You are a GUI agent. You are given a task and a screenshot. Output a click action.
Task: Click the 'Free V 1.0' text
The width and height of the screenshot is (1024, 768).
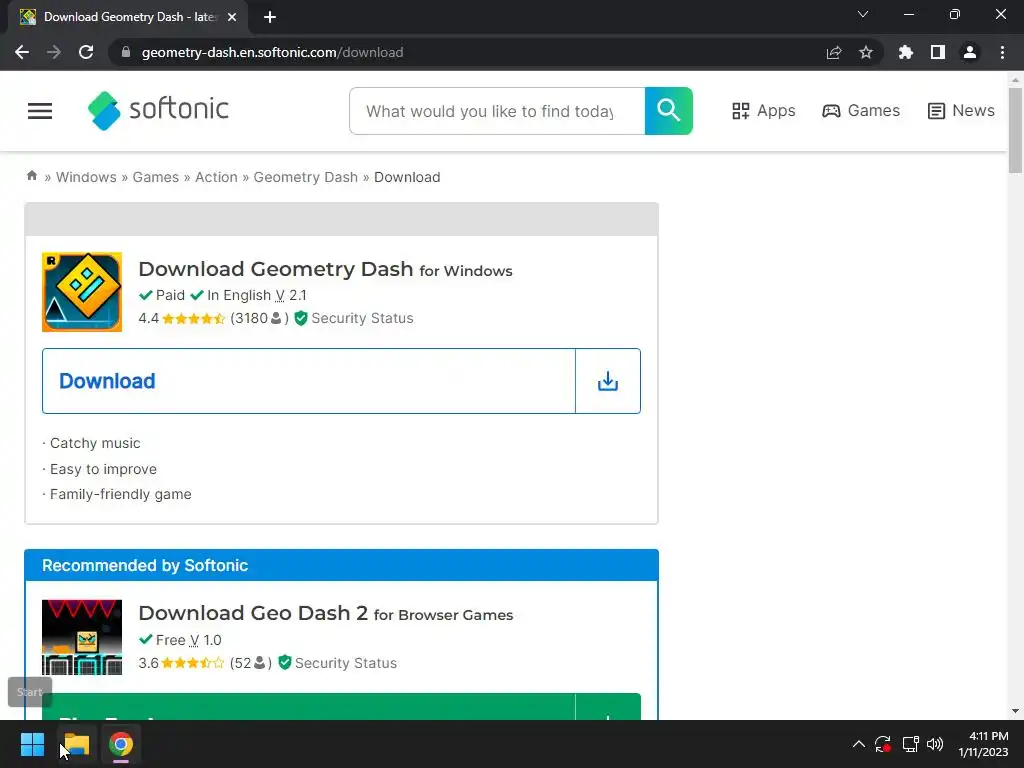(188, 640)
